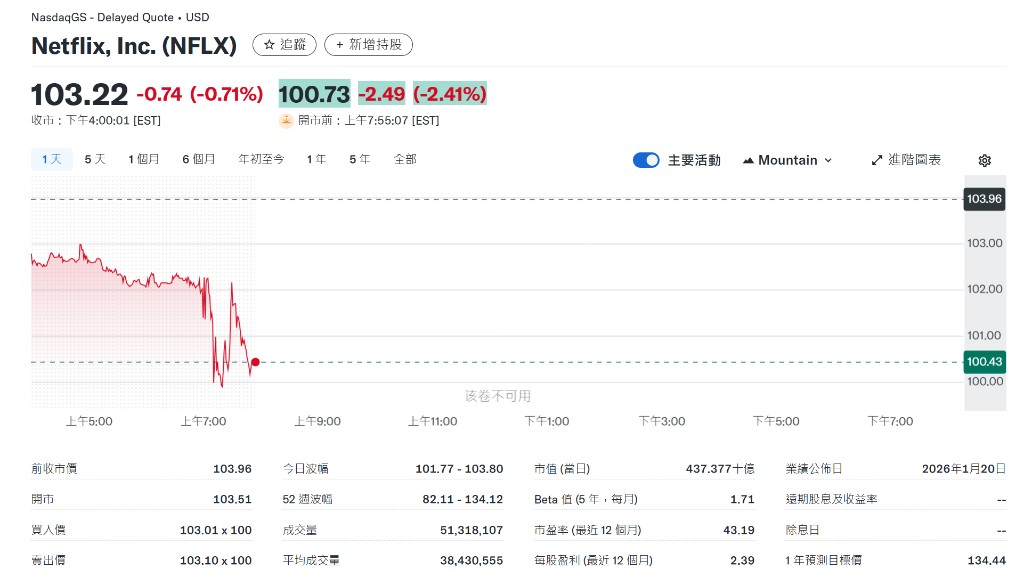
Task: Select the 1天 time range tab
Action: [x=51, y=159]
